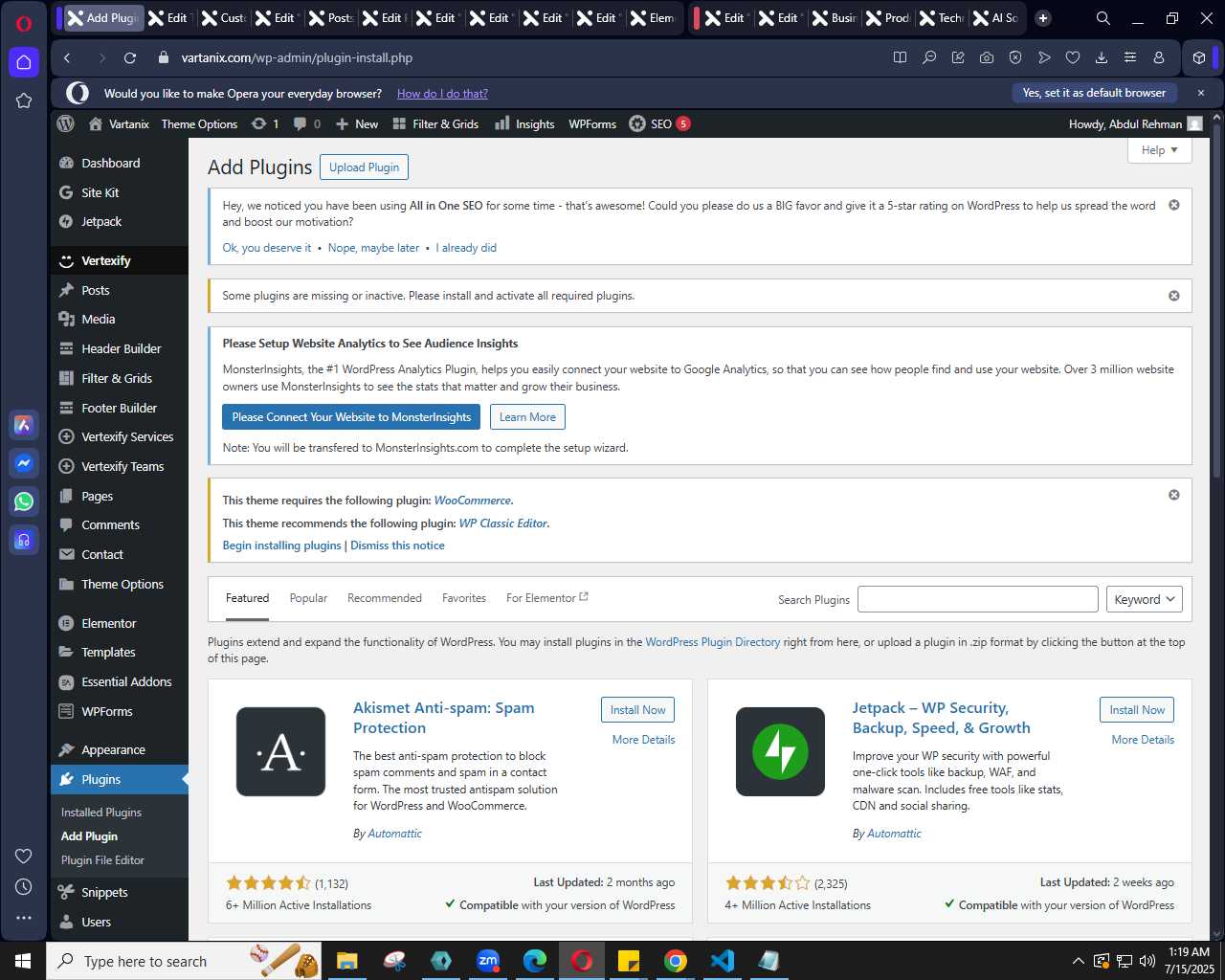The image size is (1225, 980).
Task: Open More Details for Akismet
Action: pos(644,740)
